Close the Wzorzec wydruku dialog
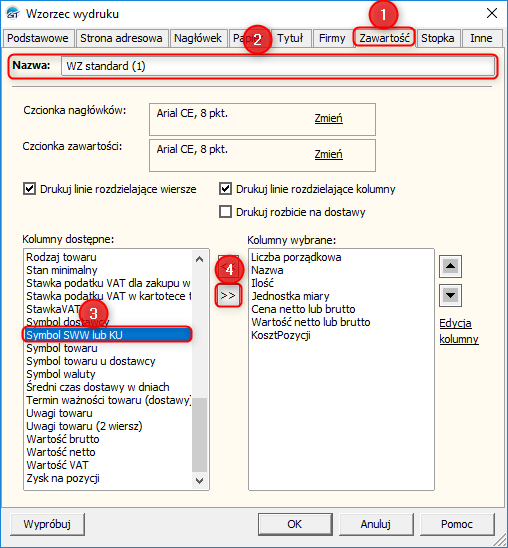Image resolution: width=508 pixels, height=548 pixels. click(492, 13)
